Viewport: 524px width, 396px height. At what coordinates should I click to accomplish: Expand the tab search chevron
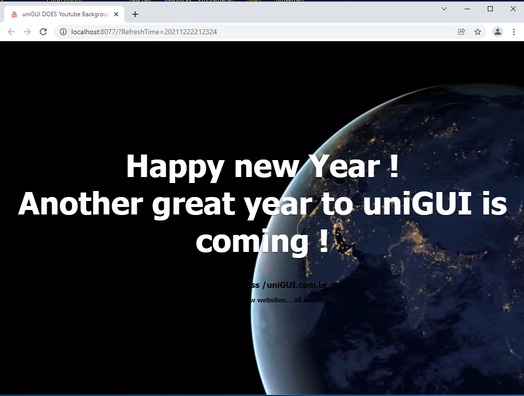444,9
